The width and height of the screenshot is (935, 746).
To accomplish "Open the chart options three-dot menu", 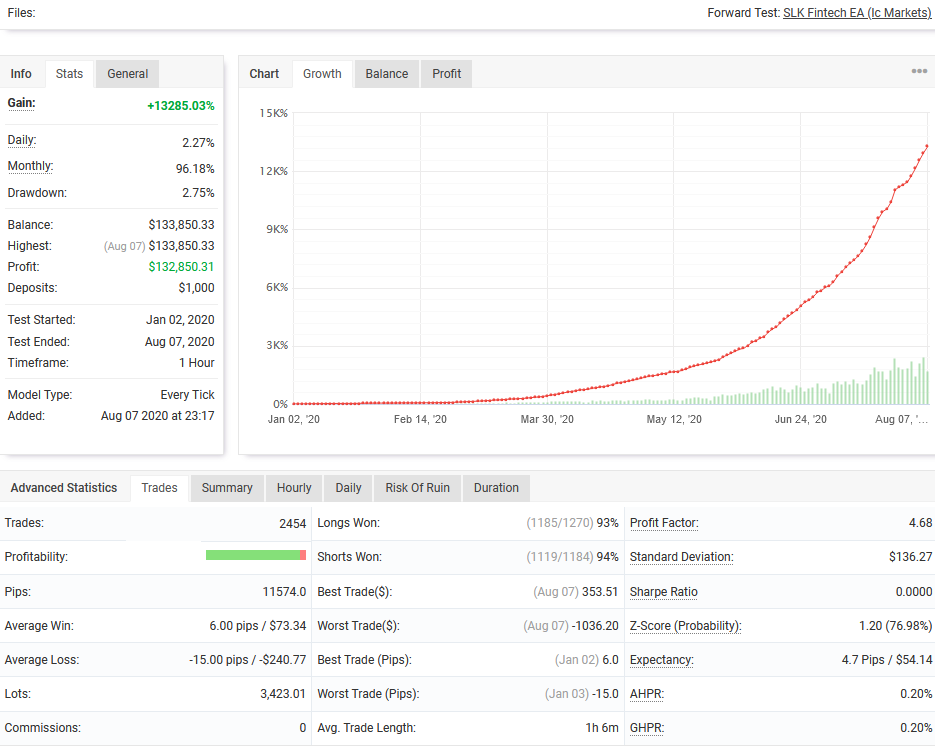I will [919, 72].
